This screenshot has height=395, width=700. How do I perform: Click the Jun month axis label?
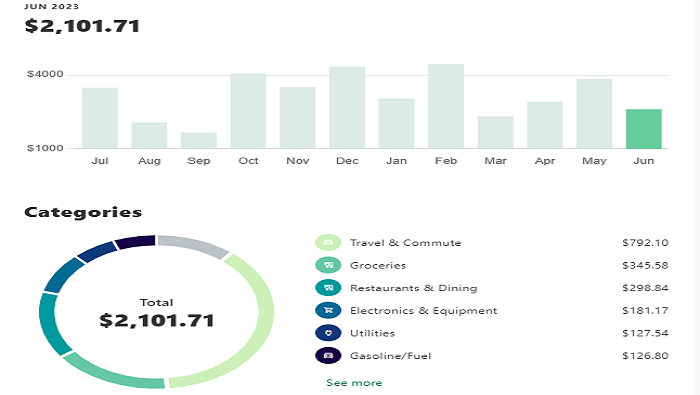(644, 161)
